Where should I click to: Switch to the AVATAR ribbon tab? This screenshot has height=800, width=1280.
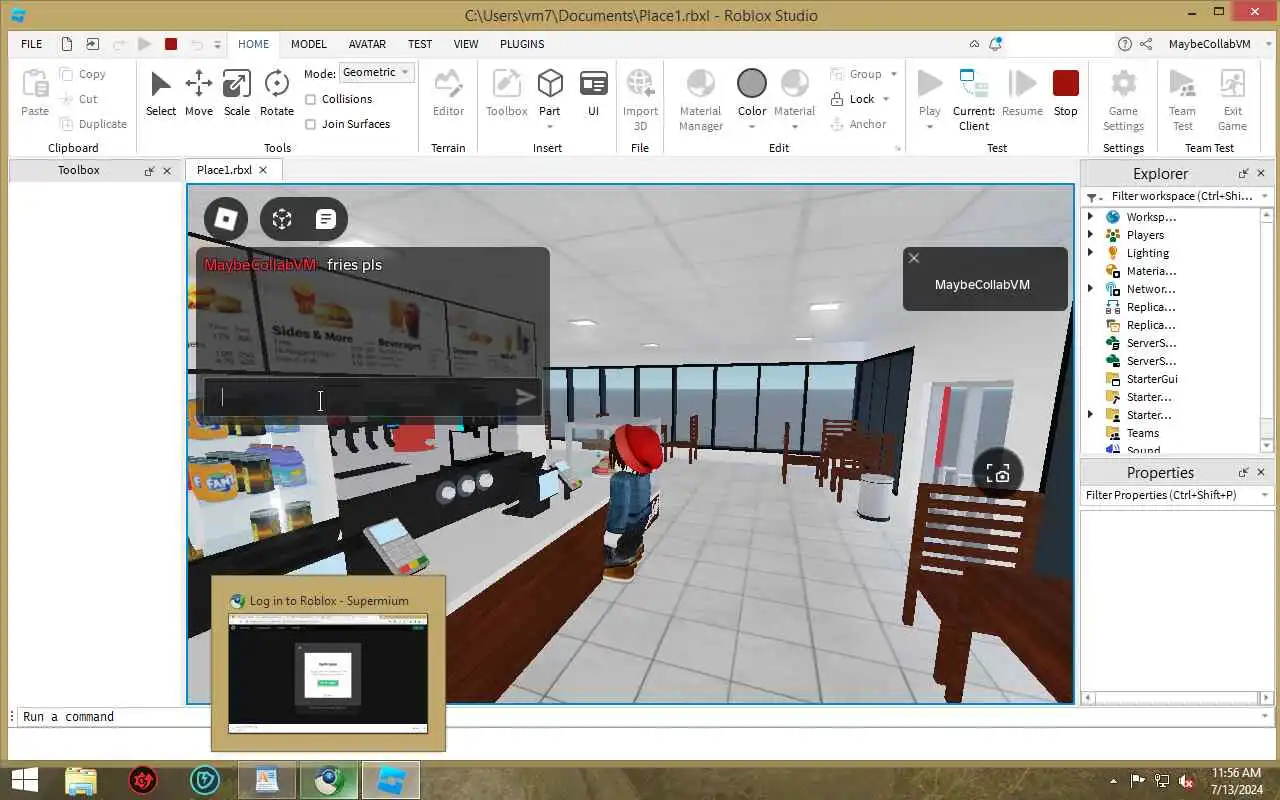[x=367, y=44]
